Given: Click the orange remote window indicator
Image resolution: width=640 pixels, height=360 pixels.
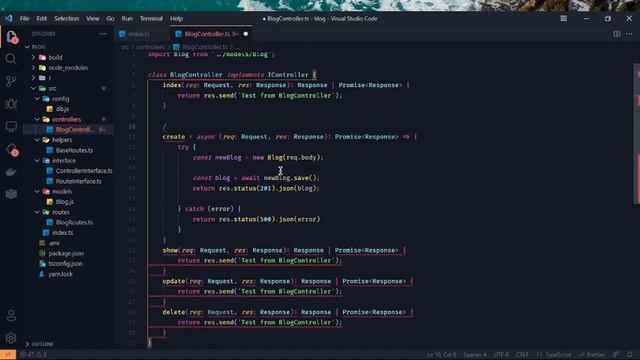Looking at the screenshot, I should click(x=8, y=355).
